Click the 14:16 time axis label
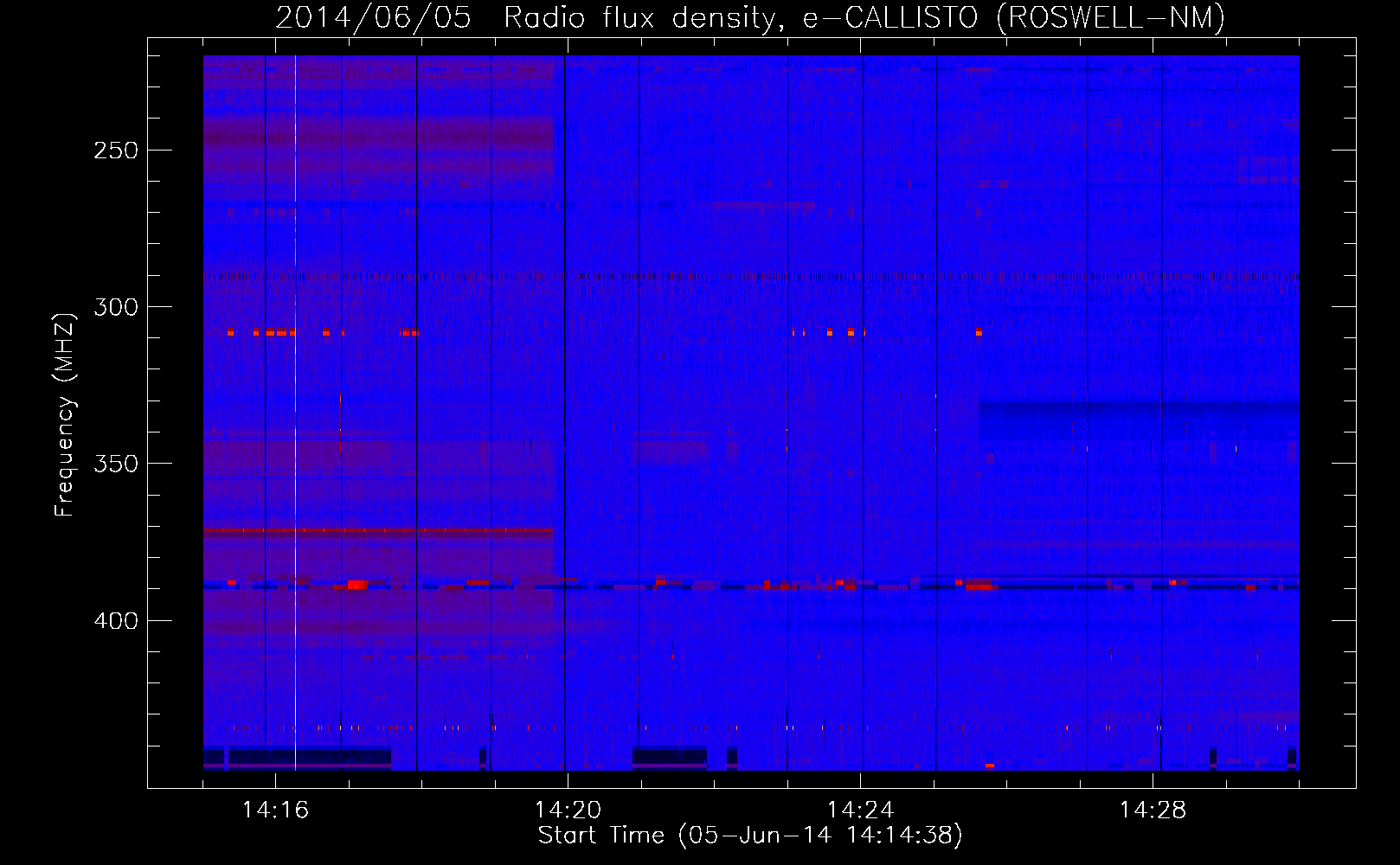The width and height of the screenshot is (1400, 865). (x=275, y=810)
